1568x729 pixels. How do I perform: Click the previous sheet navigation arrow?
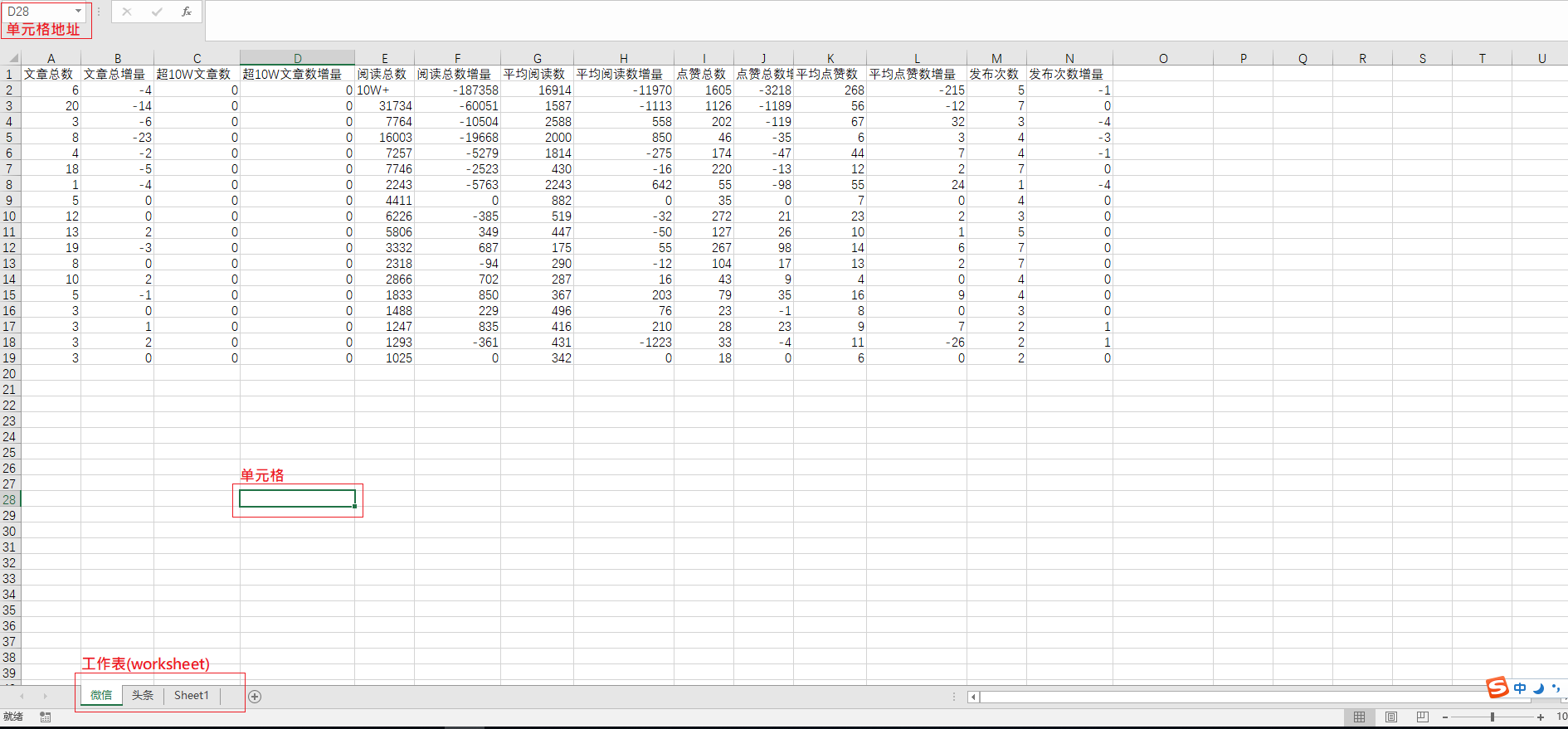(x=22, y=697)
